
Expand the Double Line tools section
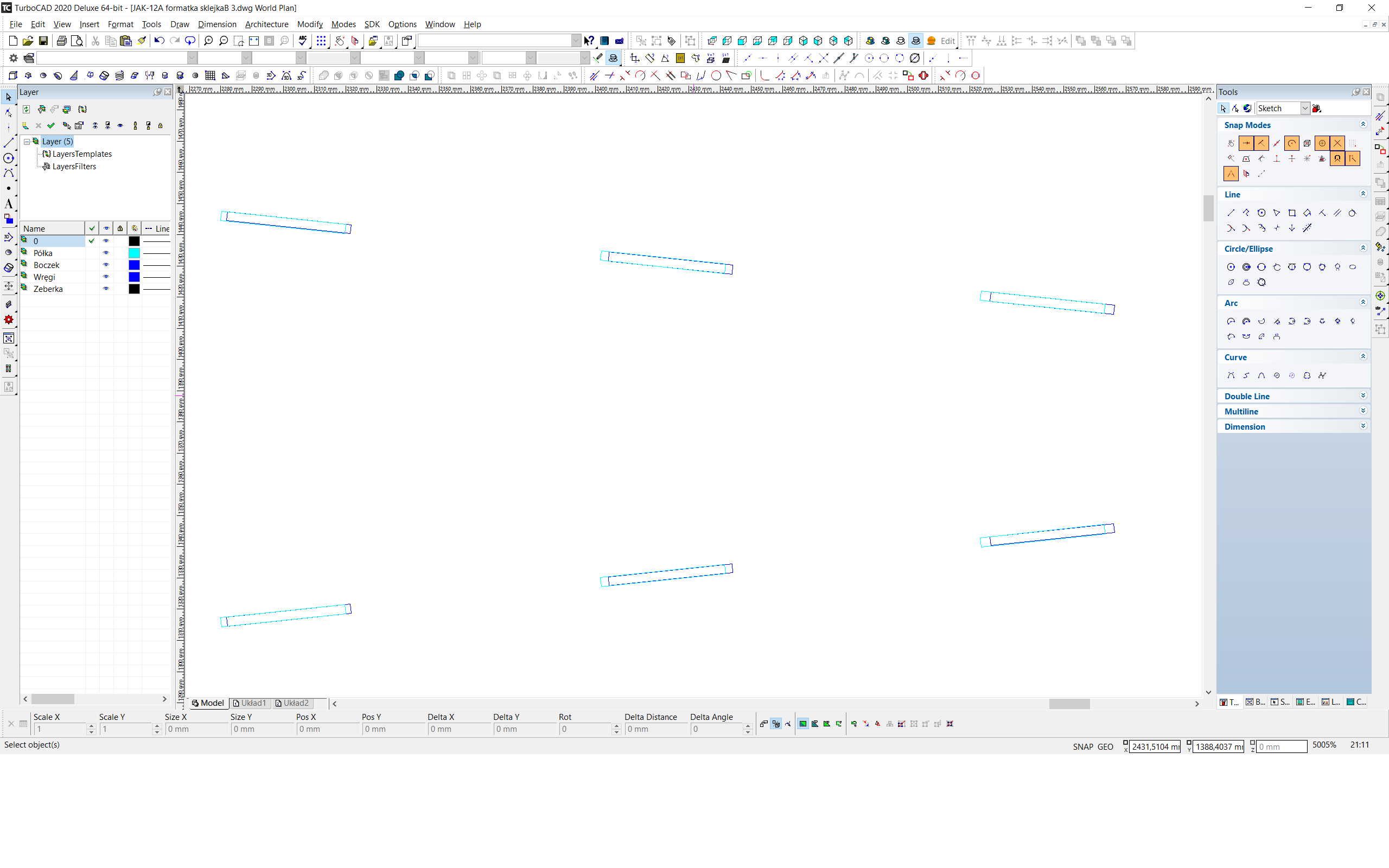(1362, 396)
